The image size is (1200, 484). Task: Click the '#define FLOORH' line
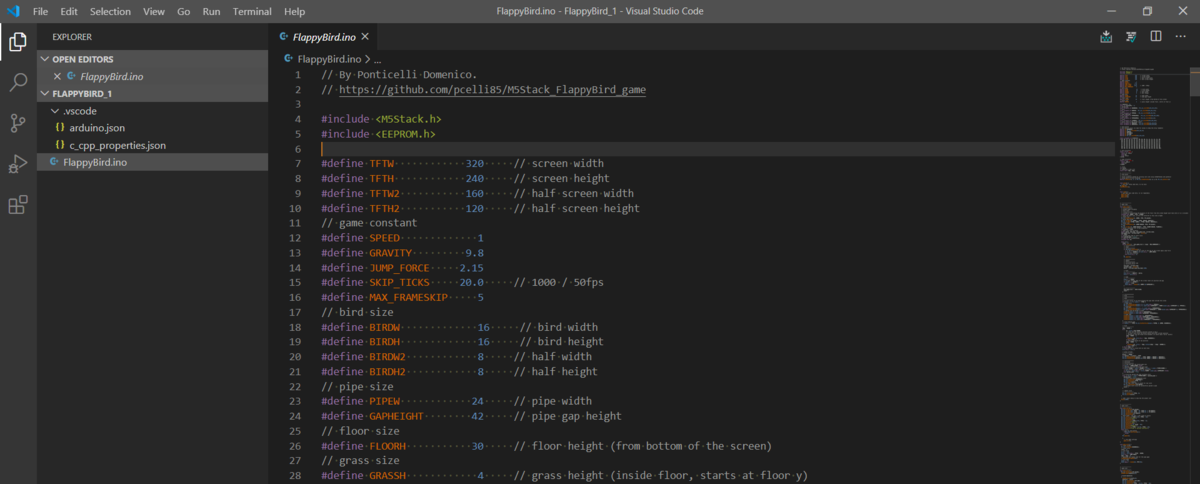[x=546, y=446]
